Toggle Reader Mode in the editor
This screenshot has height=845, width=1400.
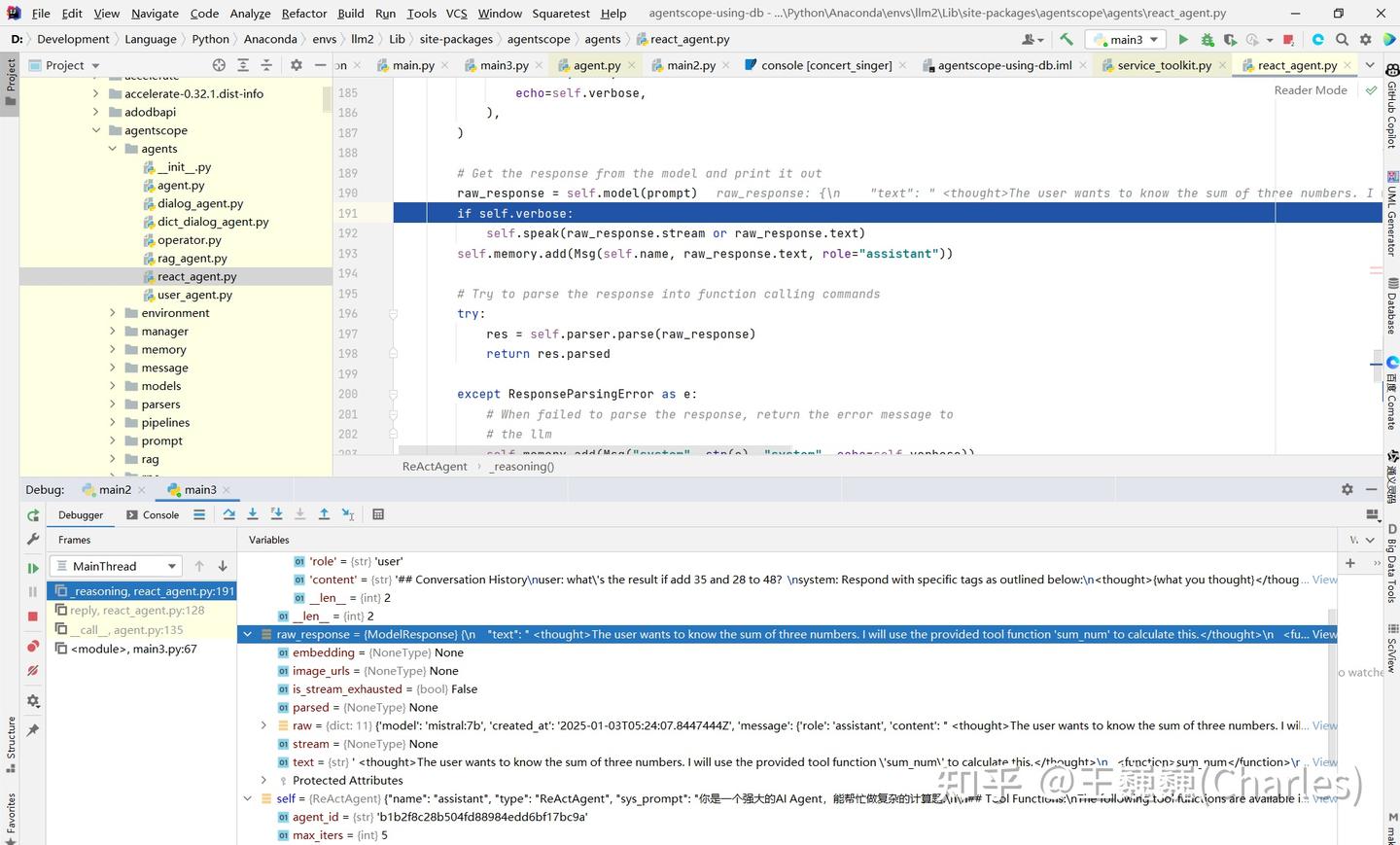tap(1310, 90)
